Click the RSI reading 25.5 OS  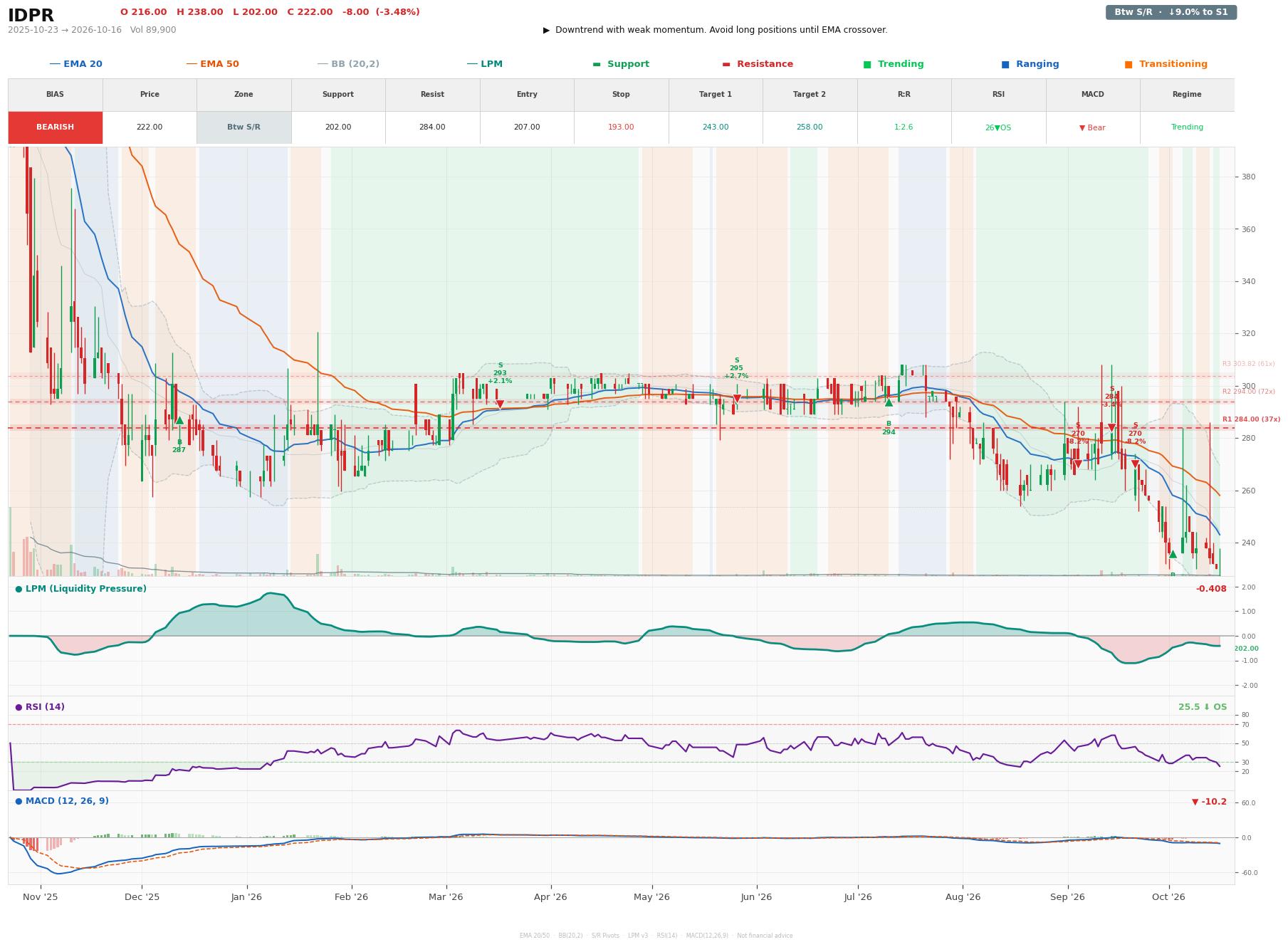1203,707
